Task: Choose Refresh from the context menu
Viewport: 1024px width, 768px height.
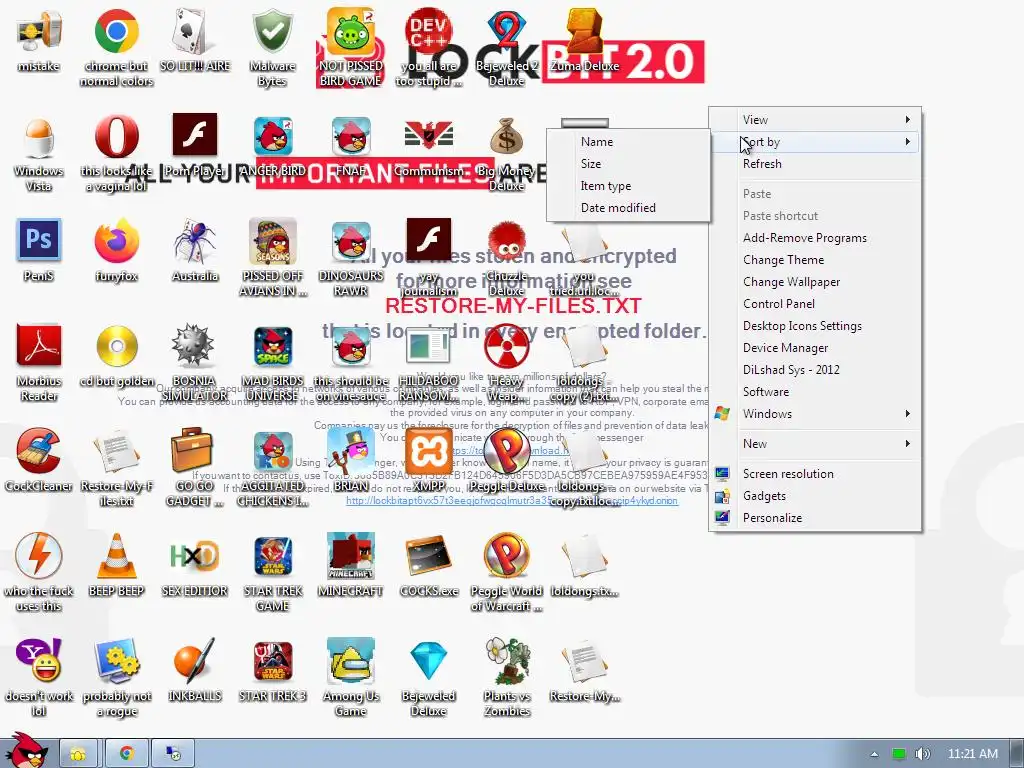Action: [x=815, y=164]
